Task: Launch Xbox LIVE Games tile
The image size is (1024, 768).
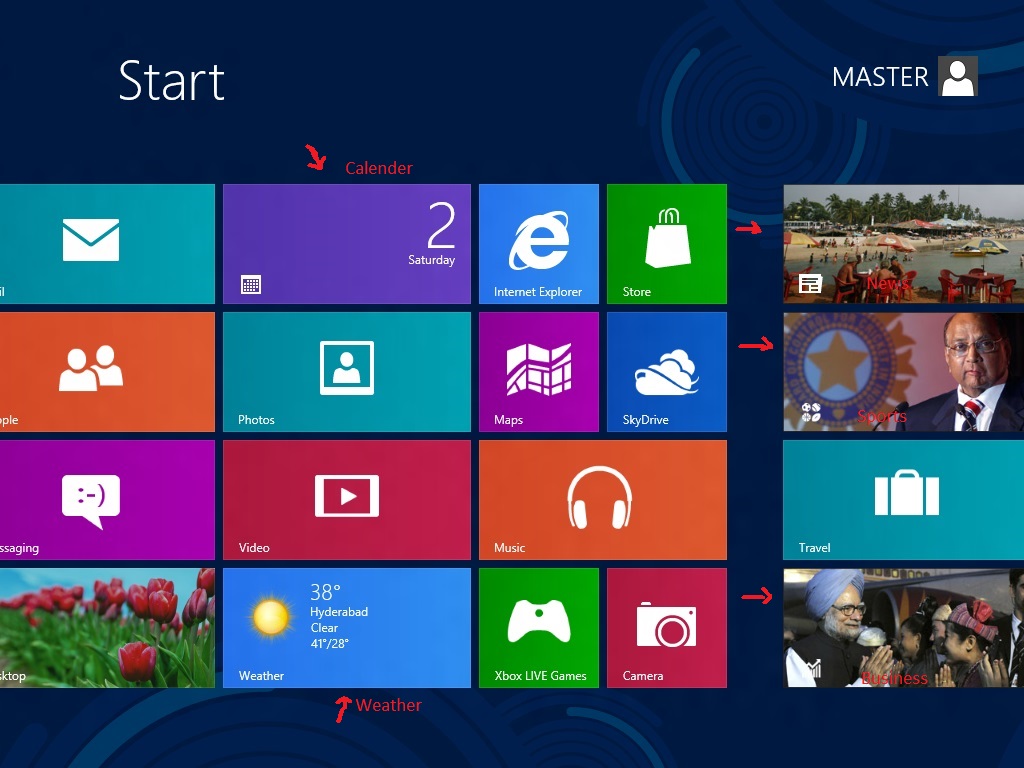Action: (x=539, y=628)
